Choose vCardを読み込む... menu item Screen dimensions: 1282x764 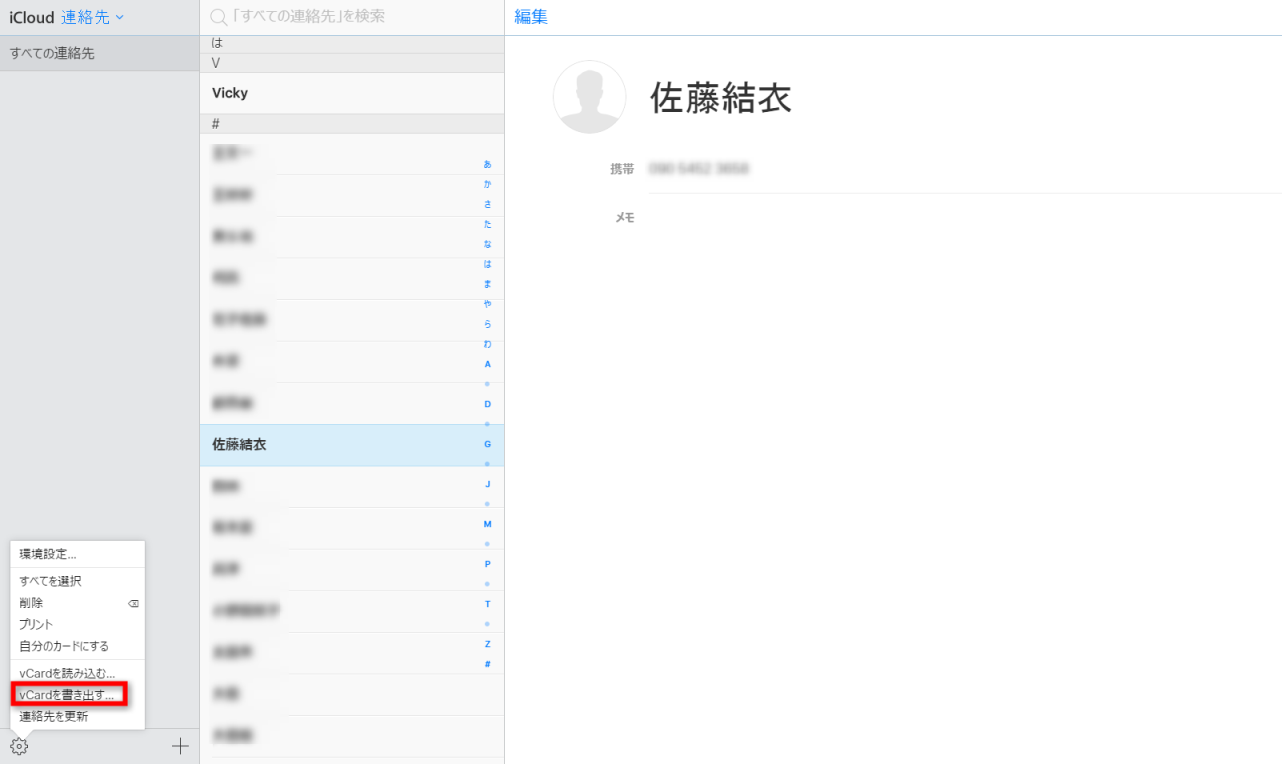(x=77, y=673)
